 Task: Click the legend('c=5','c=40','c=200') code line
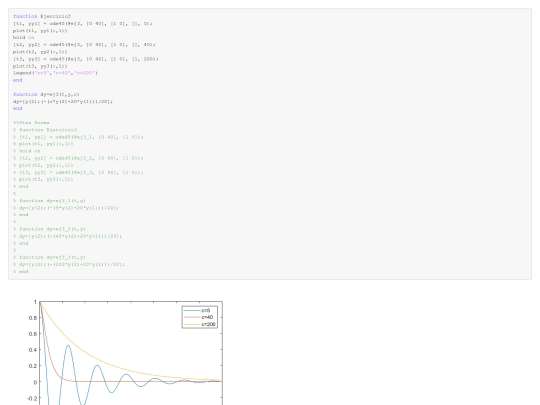(55, 73)
